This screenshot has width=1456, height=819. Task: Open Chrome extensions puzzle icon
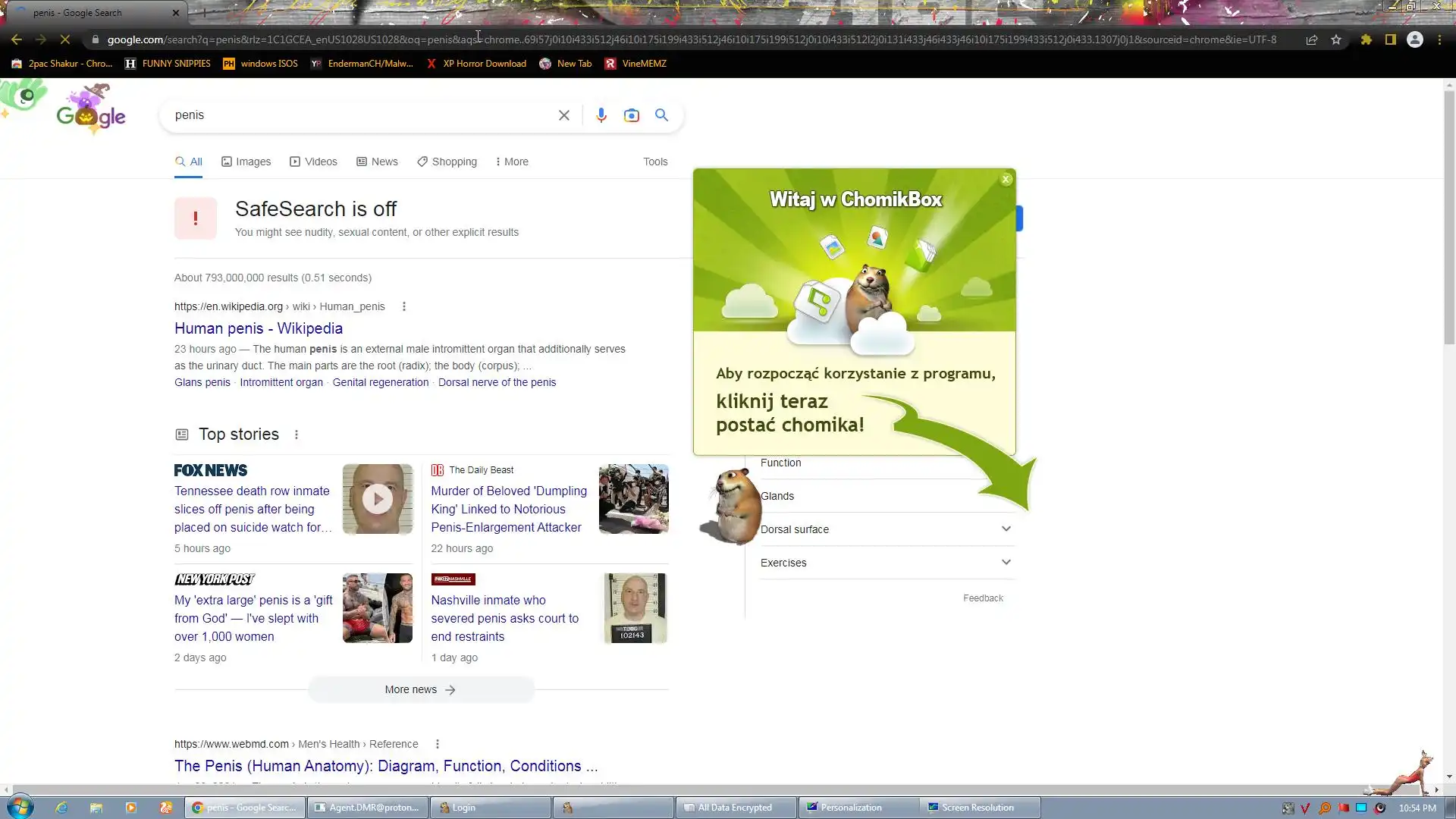(1366, 39)
